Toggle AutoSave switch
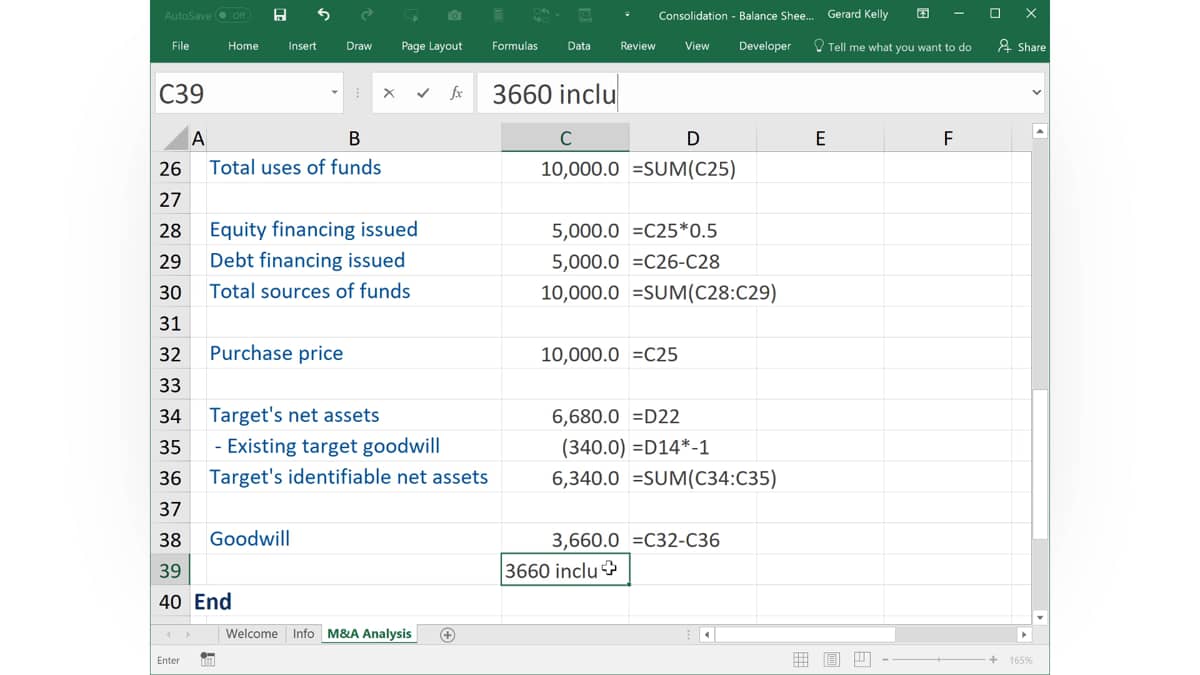Screen dimensions: 1200x675 click(x=233, y=15)
